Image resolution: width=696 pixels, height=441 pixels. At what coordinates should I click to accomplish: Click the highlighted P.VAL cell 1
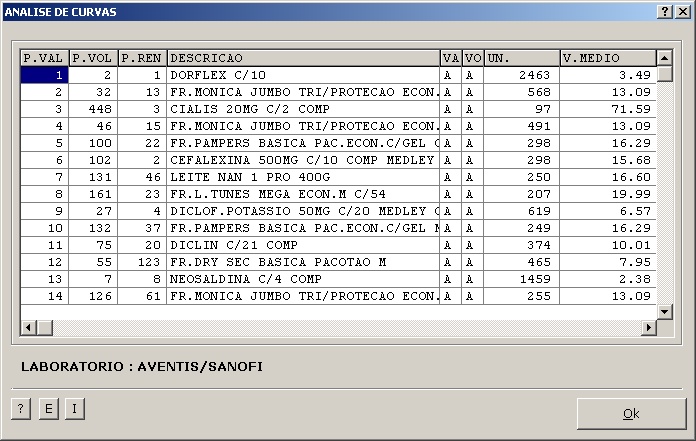[44, 75]
